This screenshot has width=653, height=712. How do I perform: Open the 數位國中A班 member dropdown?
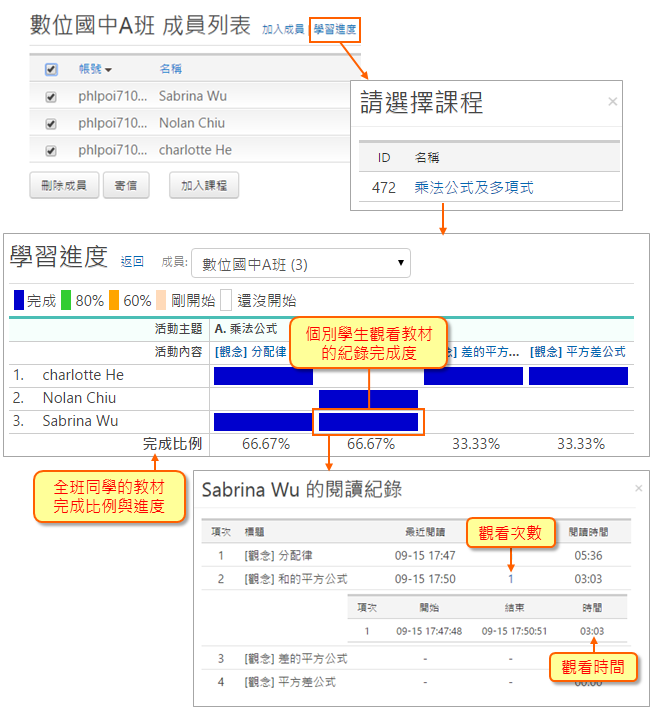[x=300, y=263]
